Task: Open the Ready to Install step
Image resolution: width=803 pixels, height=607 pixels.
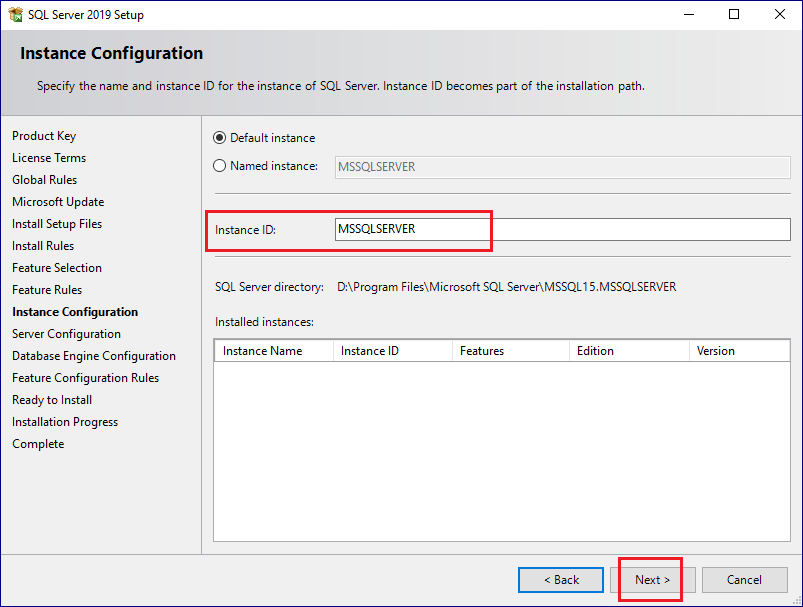Action: tap(52, 400)
